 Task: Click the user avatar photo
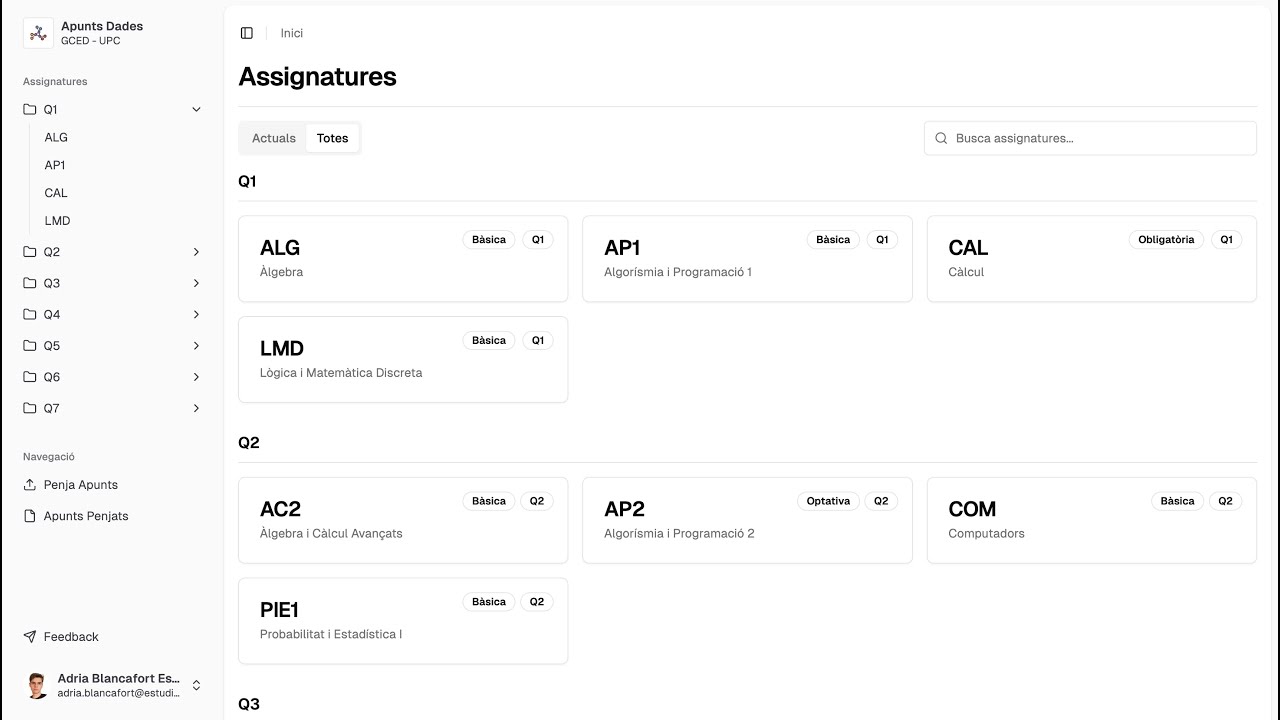[x=37, y=685]
